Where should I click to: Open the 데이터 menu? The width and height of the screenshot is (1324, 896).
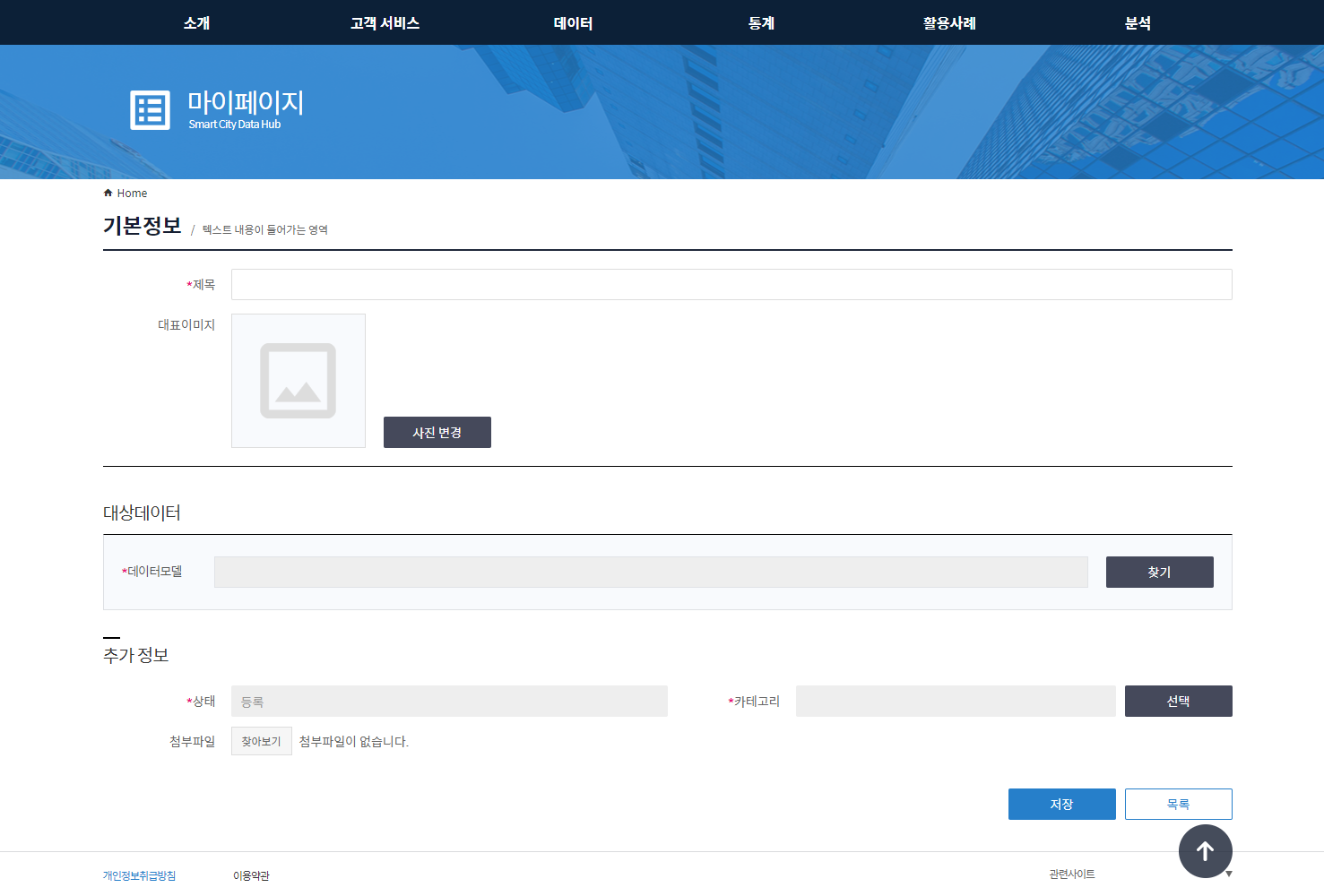(x=573, y=23)
